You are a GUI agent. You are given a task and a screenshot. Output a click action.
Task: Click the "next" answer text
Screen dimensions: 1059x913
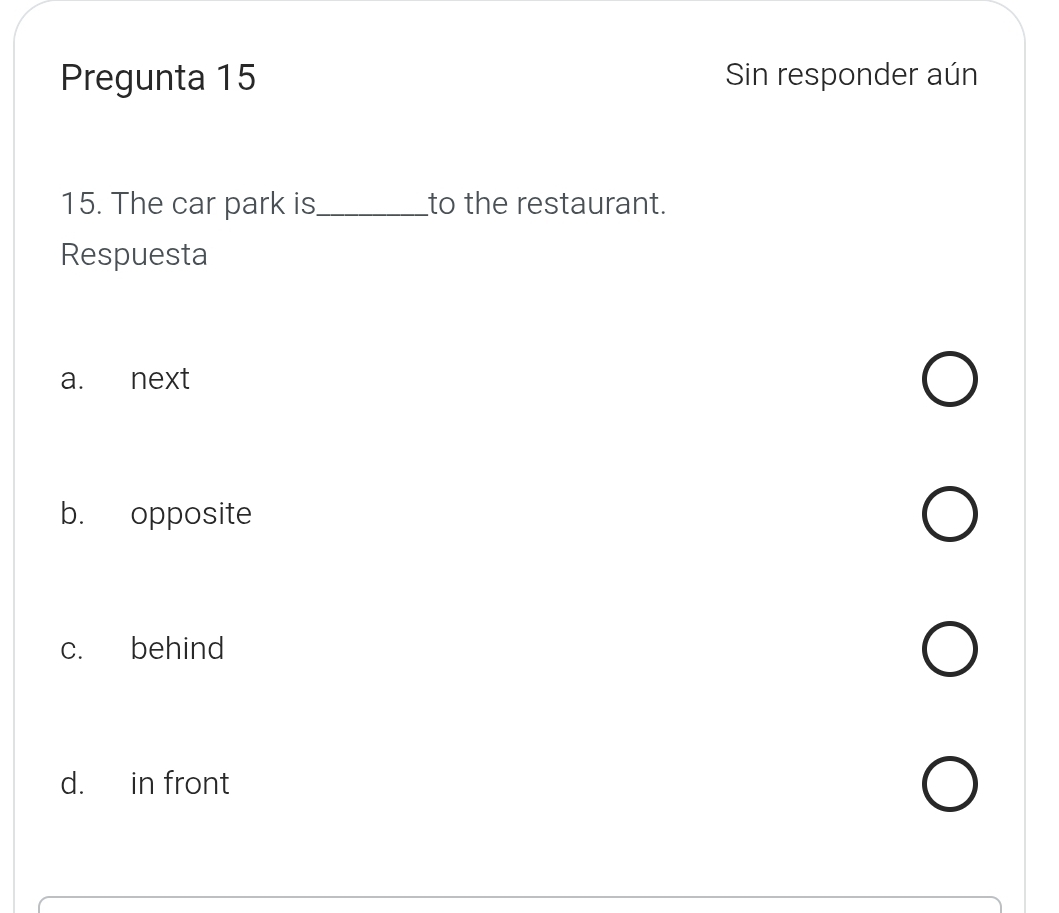[160, 379]
